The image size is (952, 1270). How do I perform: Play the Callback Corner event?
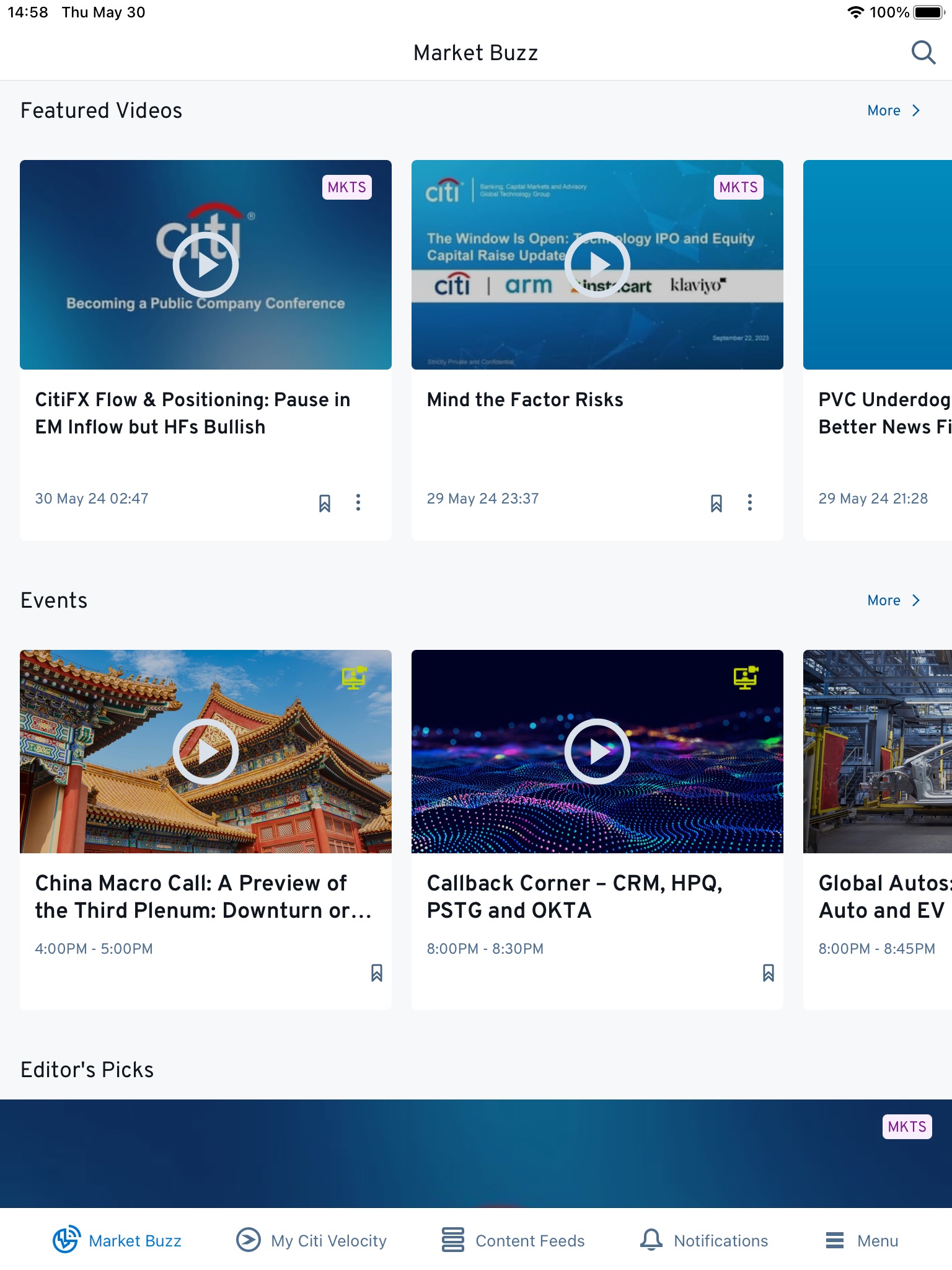[597, 752]
